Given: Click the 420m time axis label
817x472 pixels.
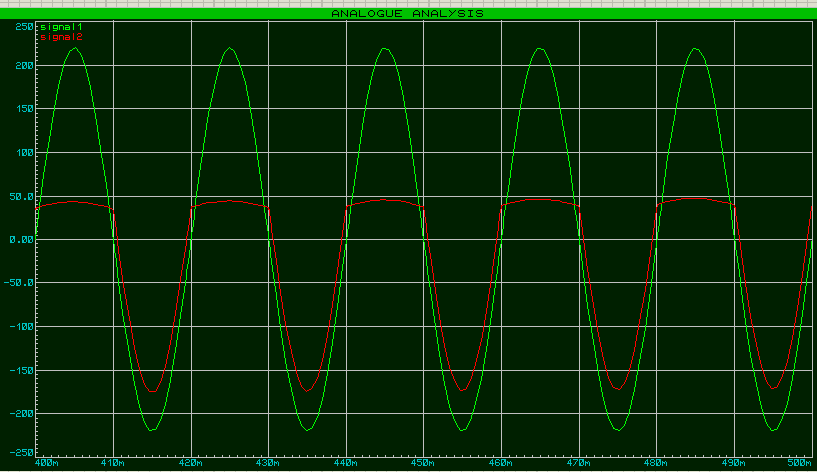Looking at the screenshot, I should (x=190, y=463).
